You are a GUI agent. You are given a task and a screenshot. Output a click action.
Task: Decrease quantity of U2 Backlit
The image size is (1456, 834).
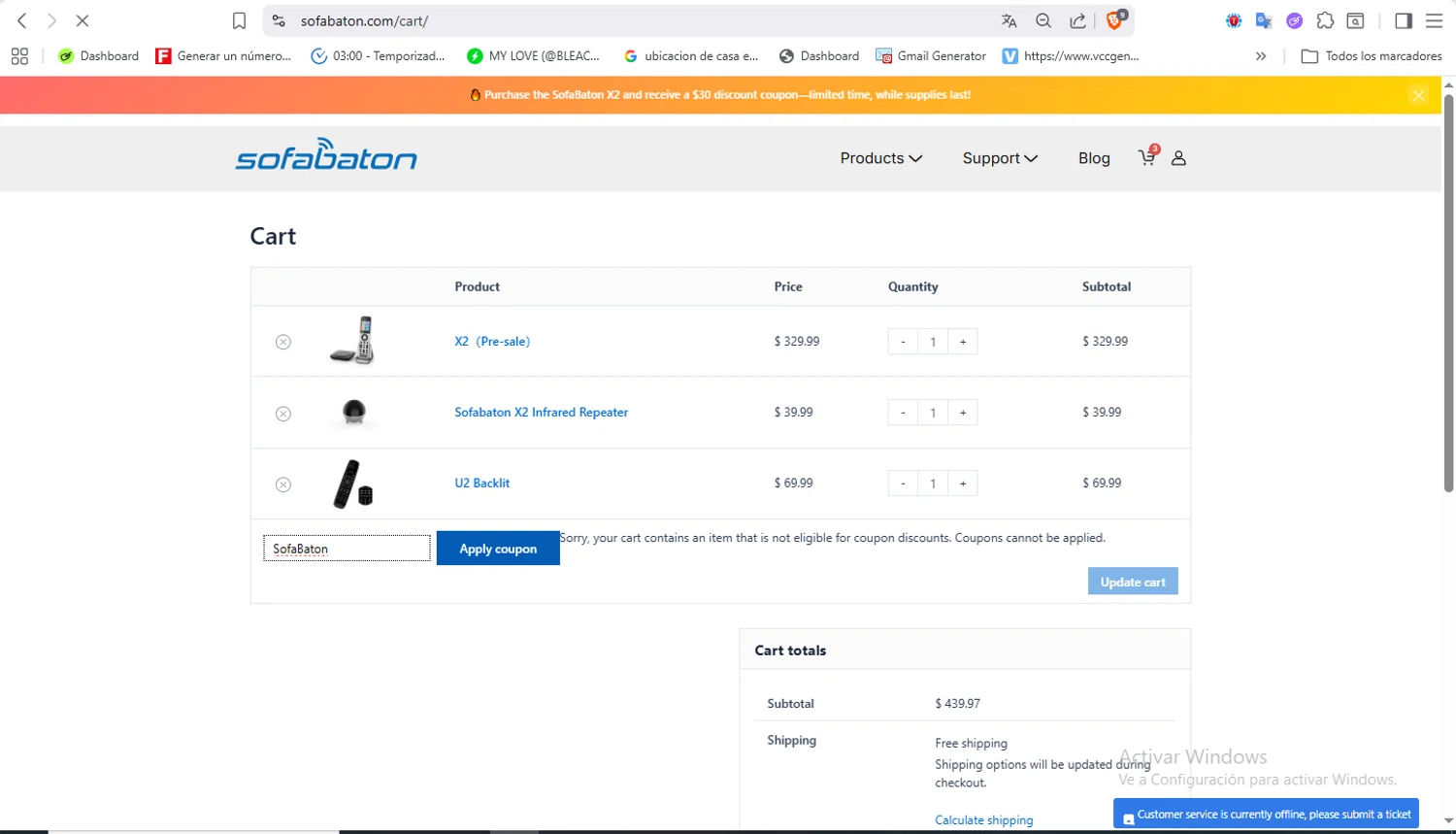pyautogui.click(x=903, y=484)
